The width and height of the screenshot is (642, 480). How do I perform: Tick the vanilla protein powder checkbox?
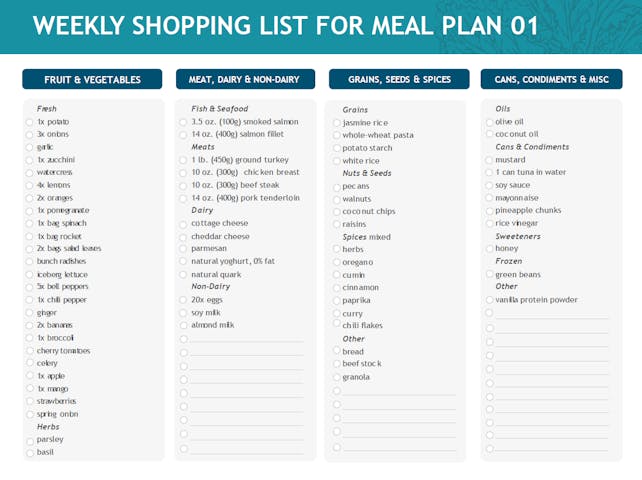coord(489,300)
